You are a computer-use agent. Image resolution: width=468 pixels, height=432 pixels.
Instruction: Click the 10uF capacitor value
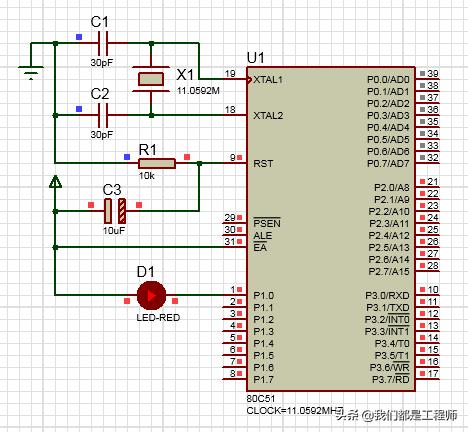click(114, 230)
